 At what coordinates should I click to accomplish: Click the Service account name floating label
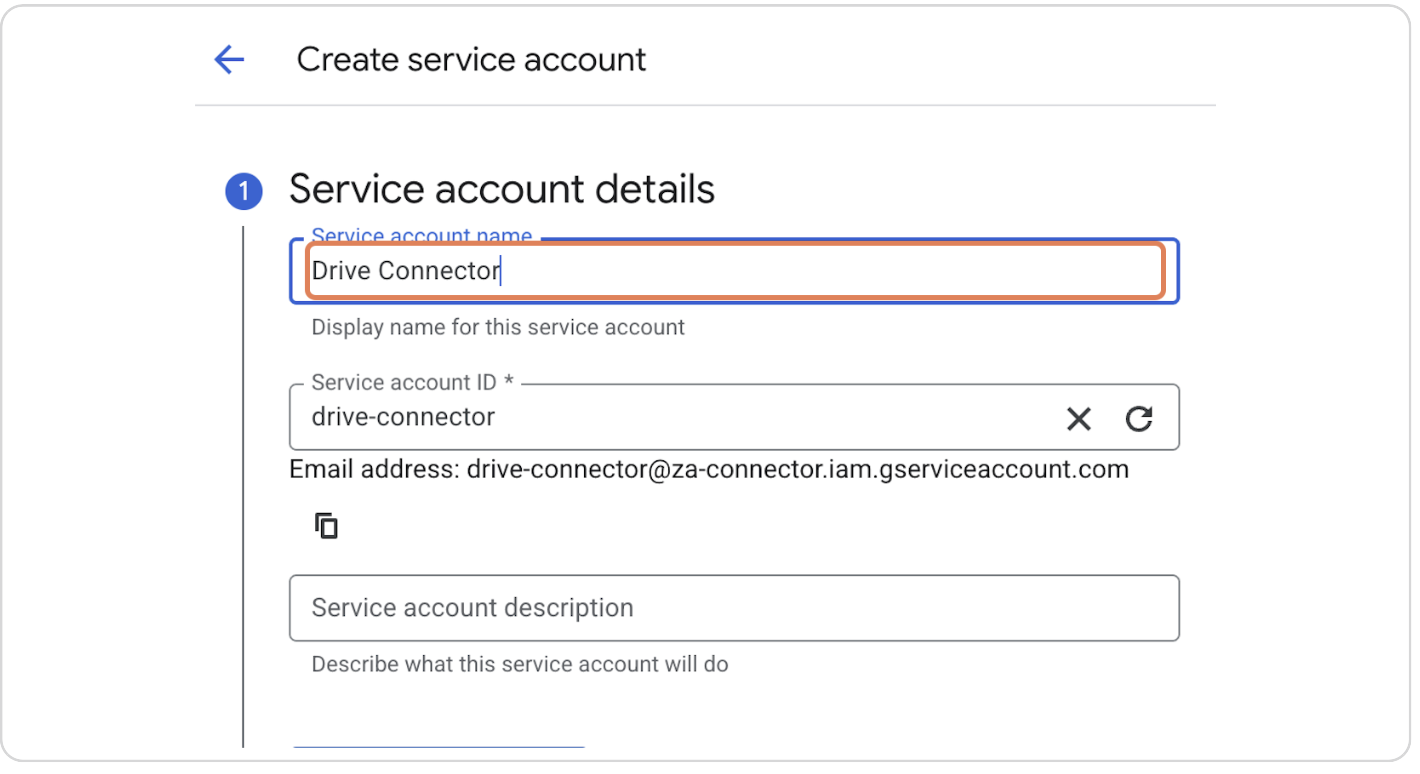coord(421,236)
